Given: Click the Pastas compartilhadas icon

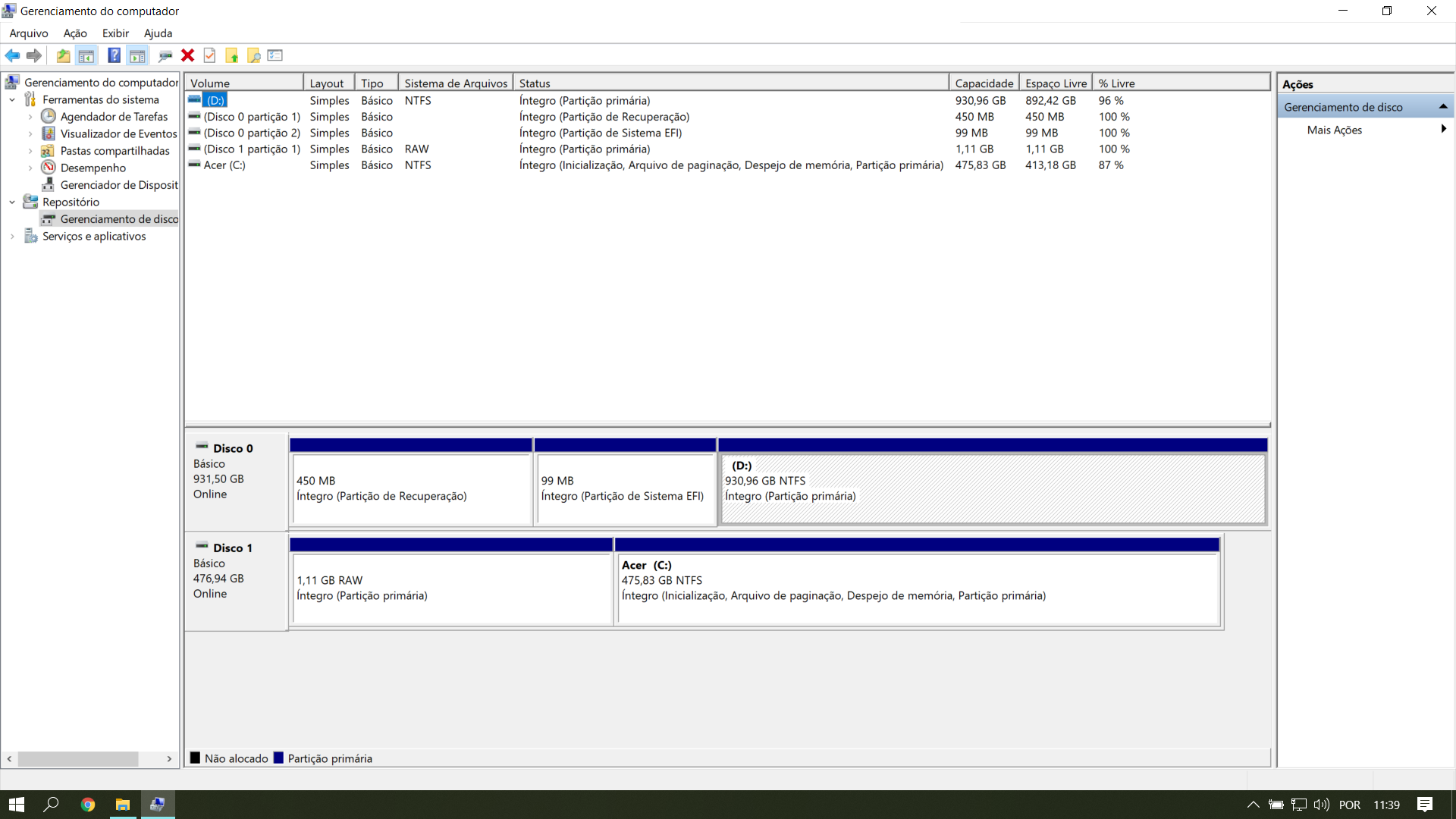Looking at the screenshot, I should (49, 151).
